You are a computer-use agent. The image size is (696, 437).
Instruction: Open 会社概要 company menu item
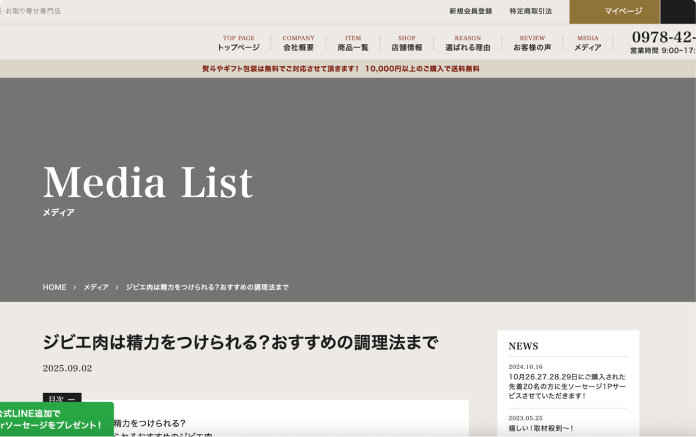click(x=298, y=43)
